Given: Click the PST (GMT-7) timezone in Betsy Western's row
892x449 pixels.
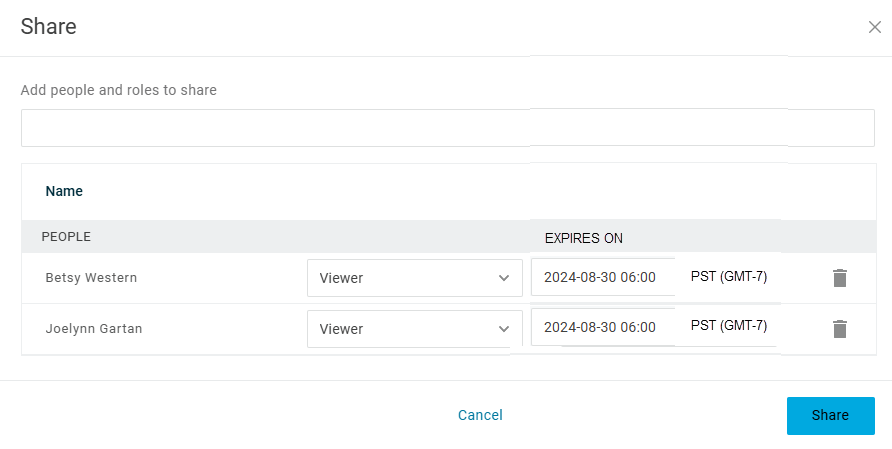Looking at the screenshot, I should click(729, 276).
